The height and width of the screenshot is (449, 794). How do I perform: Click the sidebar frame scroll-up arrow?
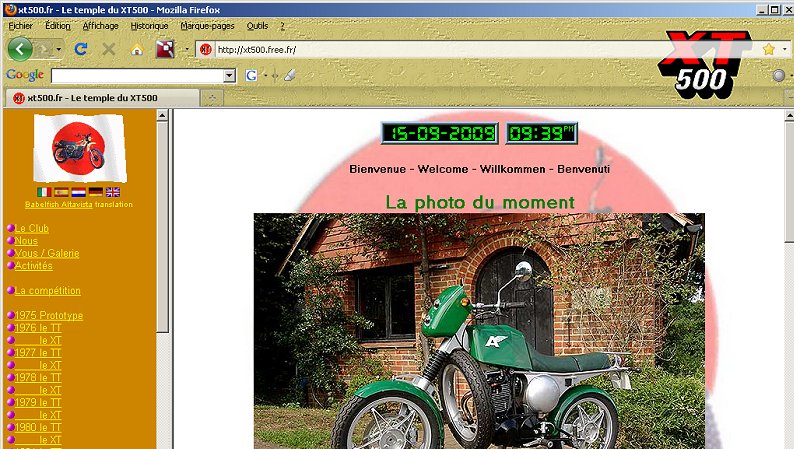click(x=162, y=115)
